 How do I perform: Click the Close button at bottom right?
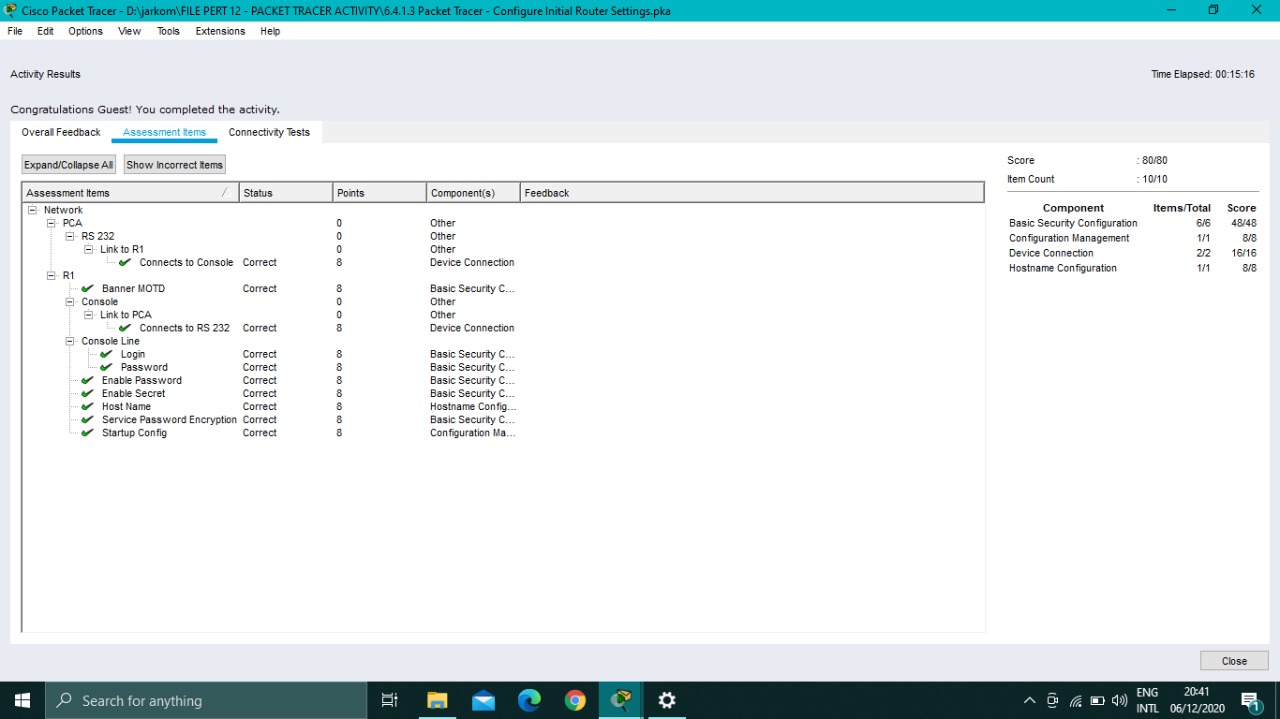(1234, 661)
